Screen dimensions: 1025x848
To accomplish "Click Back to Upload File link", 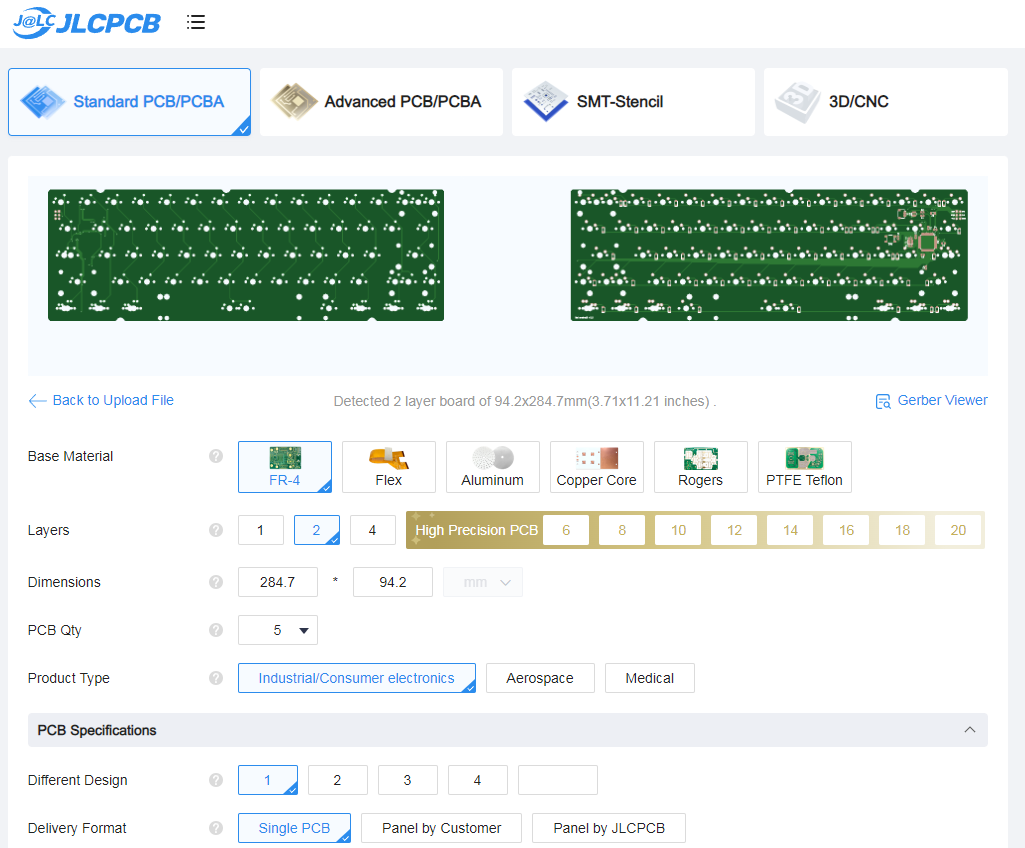I will tap(113, 400).
